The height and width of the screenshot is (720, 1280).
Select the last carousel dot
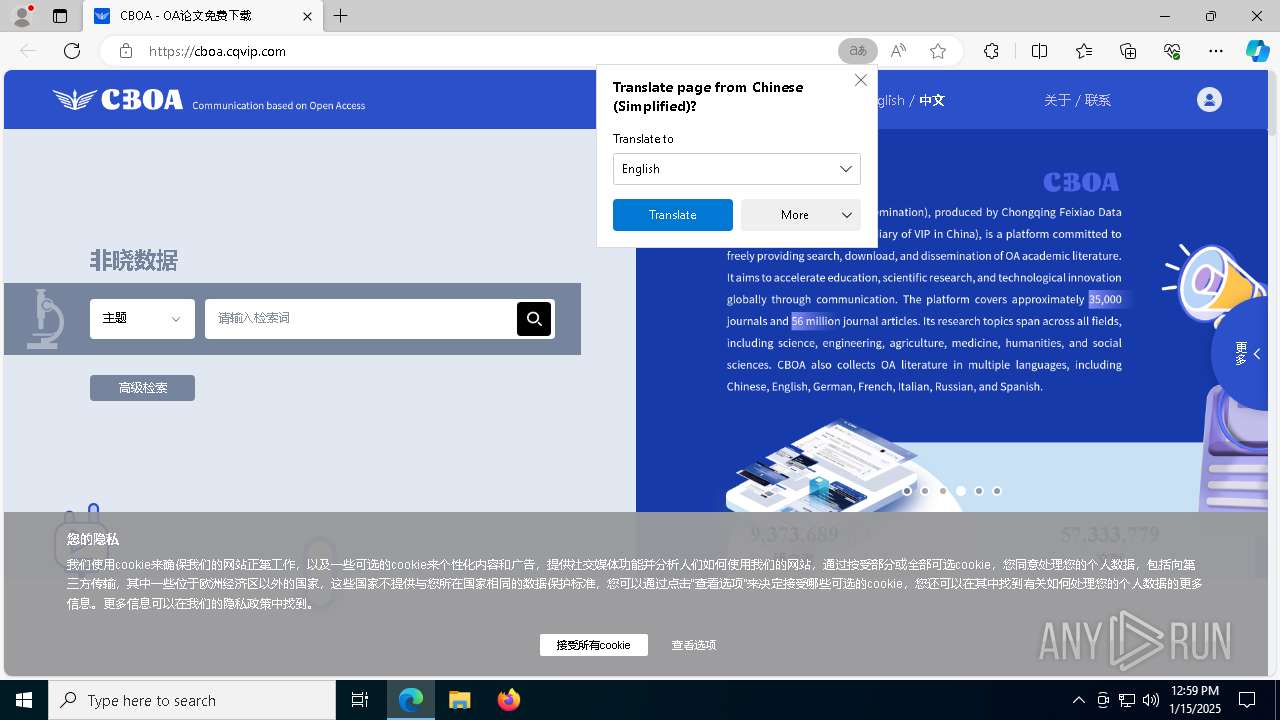pos(997,491)
